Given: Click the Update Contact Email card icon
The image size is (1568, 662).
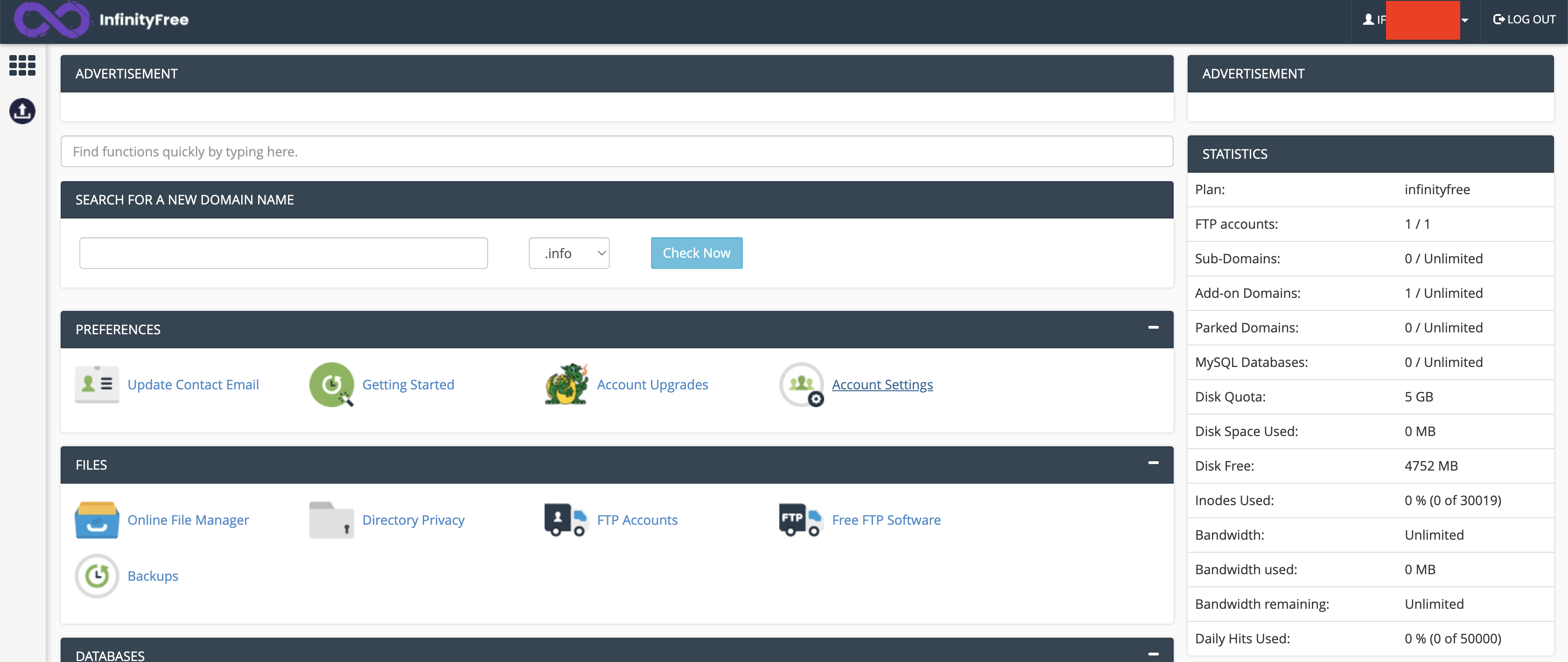Looking at the screenshot, I should [x=97, y=384].
